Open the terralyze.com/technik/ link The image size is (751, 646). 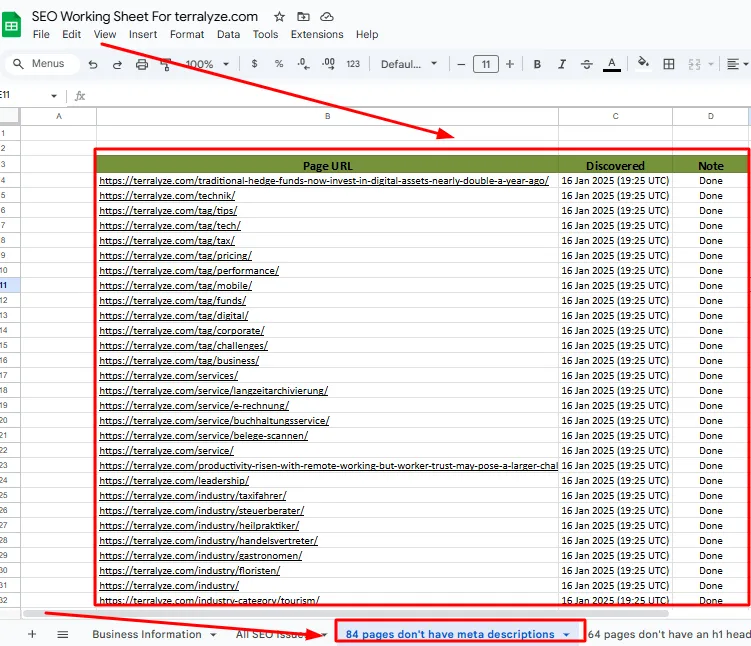pyautogui.click(x=167, y=195)
